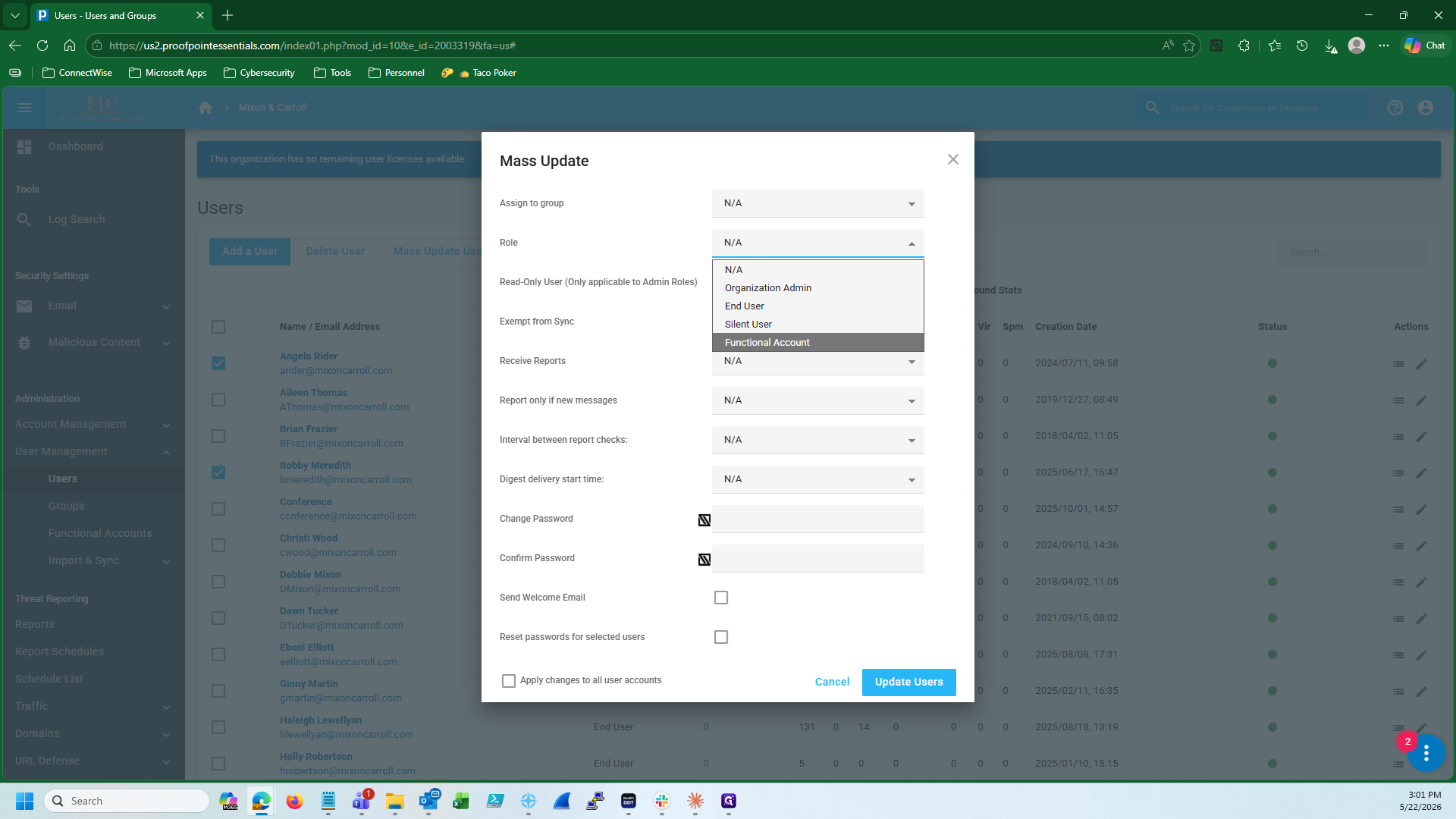Image resolution: width=1456 pixels, height=819 pixels.
Task: Refresh the browser page
Action: [42, 45]
